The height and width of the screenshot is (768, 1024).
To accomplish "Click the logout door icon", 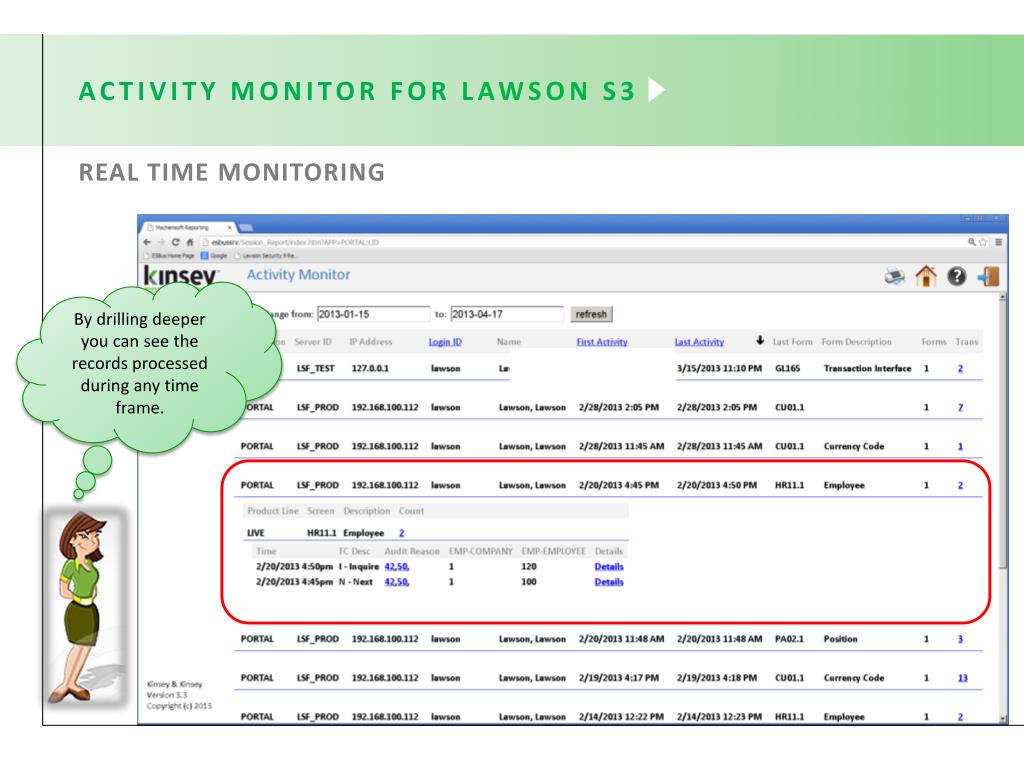I will (988, 276).
